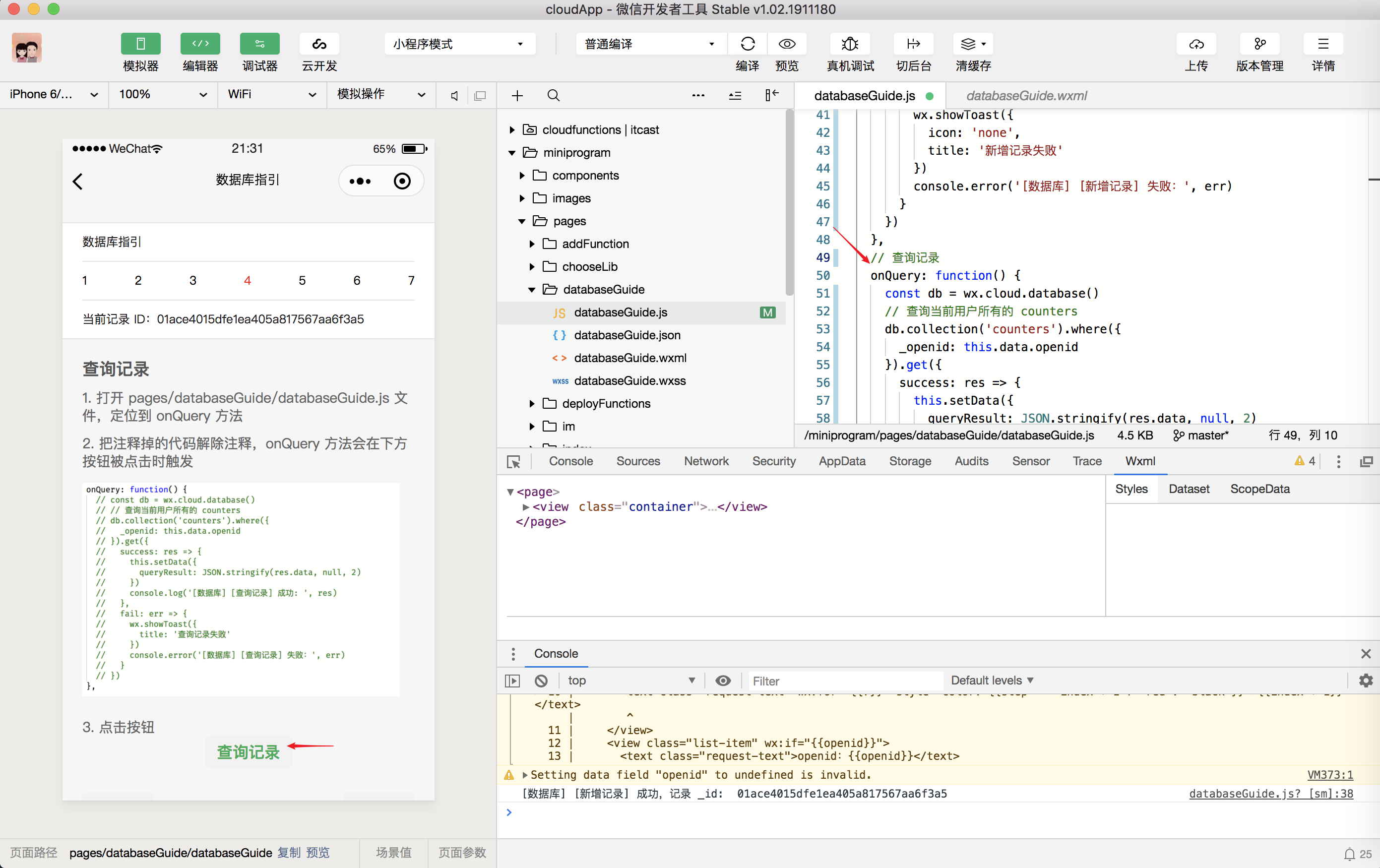The width and height of the screenshot is (1380, 868).
Task: Open the ScopeData sub-tab
Action: tap(1259, 489)
